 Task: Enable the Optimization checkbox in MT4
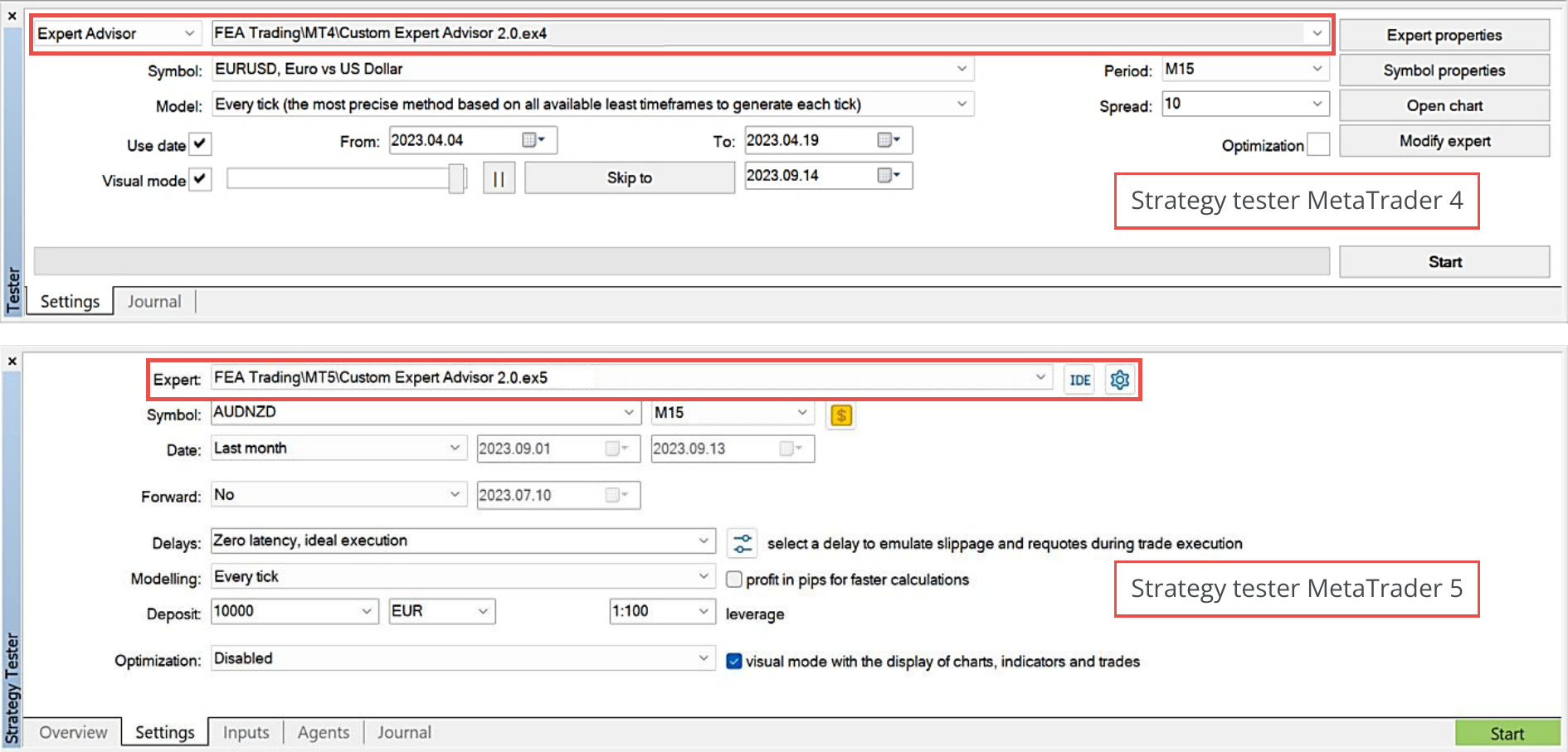point(1317,144)
